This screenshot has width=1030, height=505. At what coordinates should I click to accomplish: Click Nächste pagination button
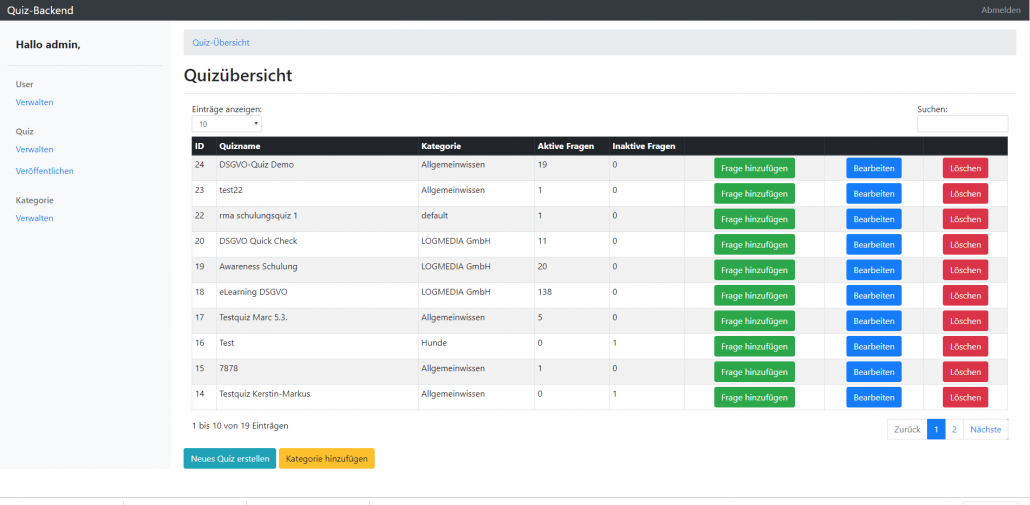click(985, 429)
